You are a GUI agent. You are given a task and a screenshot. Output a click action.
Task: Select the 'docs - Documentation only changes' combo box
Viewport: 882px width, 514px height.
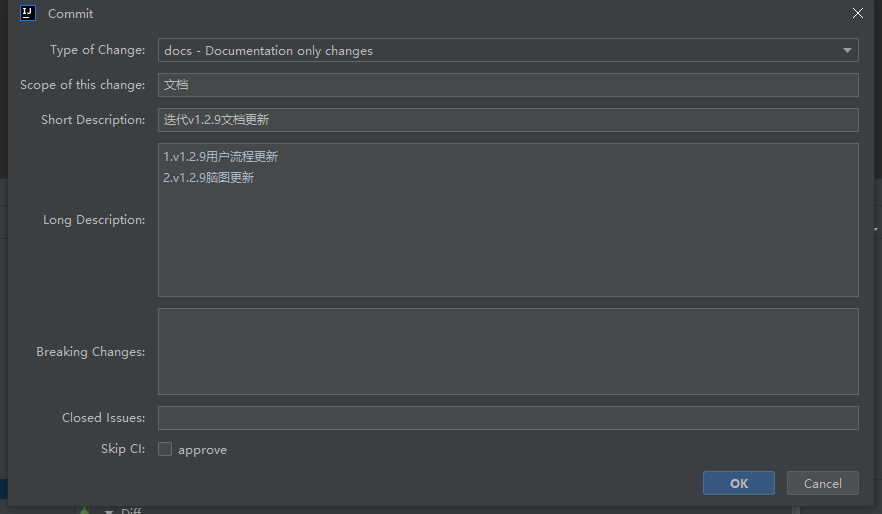pyautogui.click(x=508, y=50)
